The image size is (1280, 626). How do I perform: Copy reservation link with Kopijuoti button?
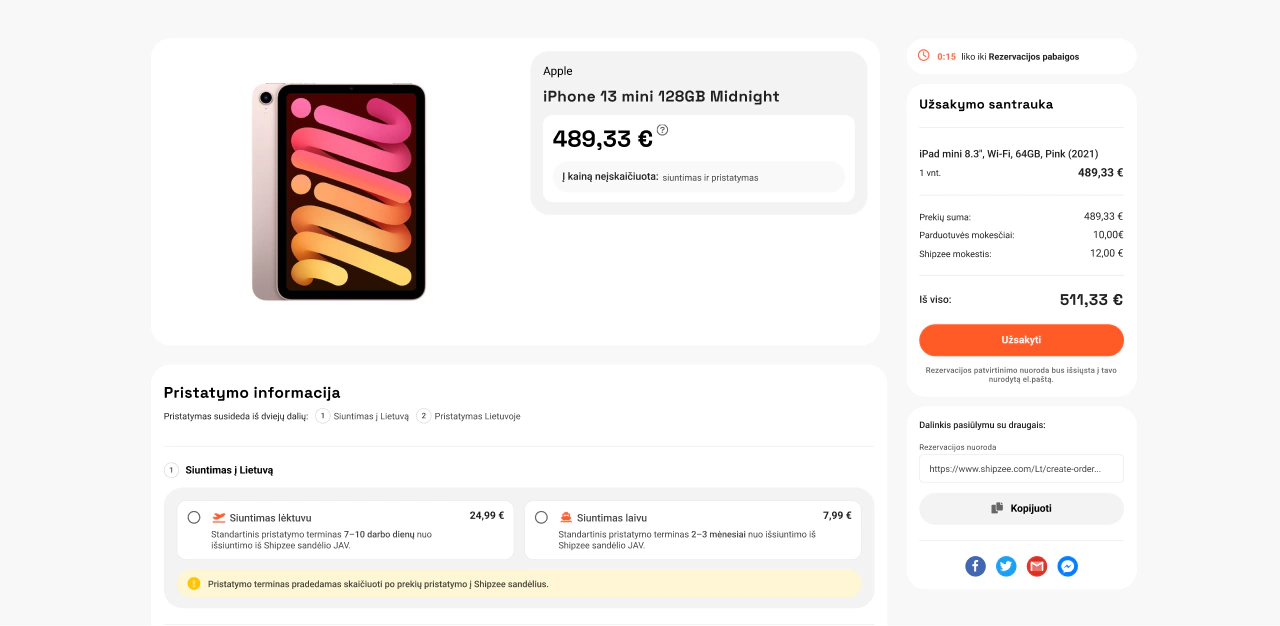(1021, 508)
